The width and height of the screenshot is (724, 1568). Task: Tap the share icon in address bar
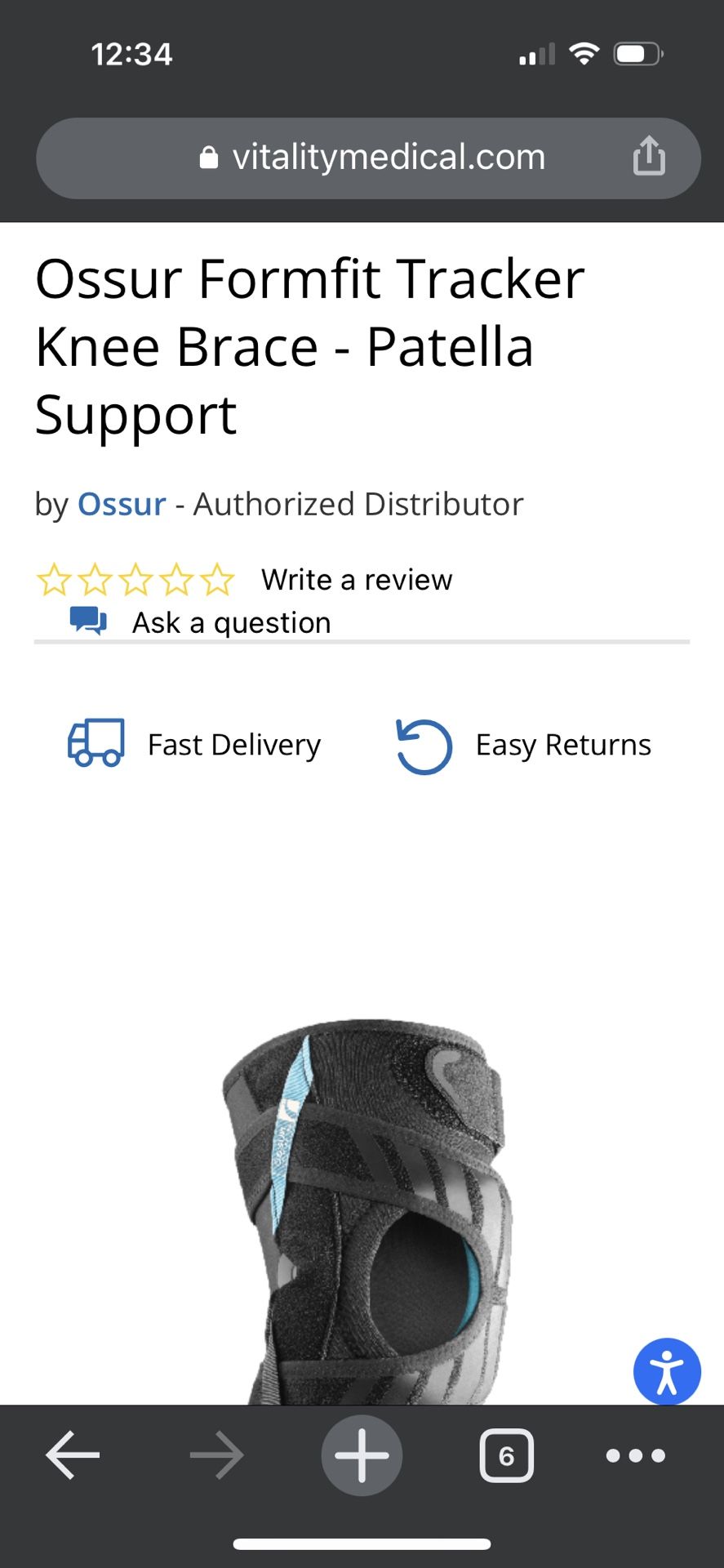[649, 156]
